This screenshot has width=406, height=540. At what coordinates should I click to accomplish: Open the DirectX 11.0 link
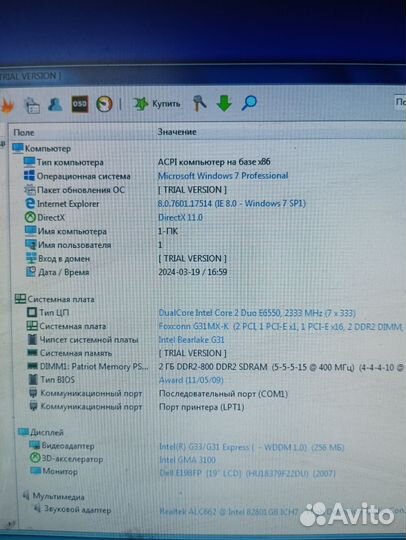coord(180,217)
